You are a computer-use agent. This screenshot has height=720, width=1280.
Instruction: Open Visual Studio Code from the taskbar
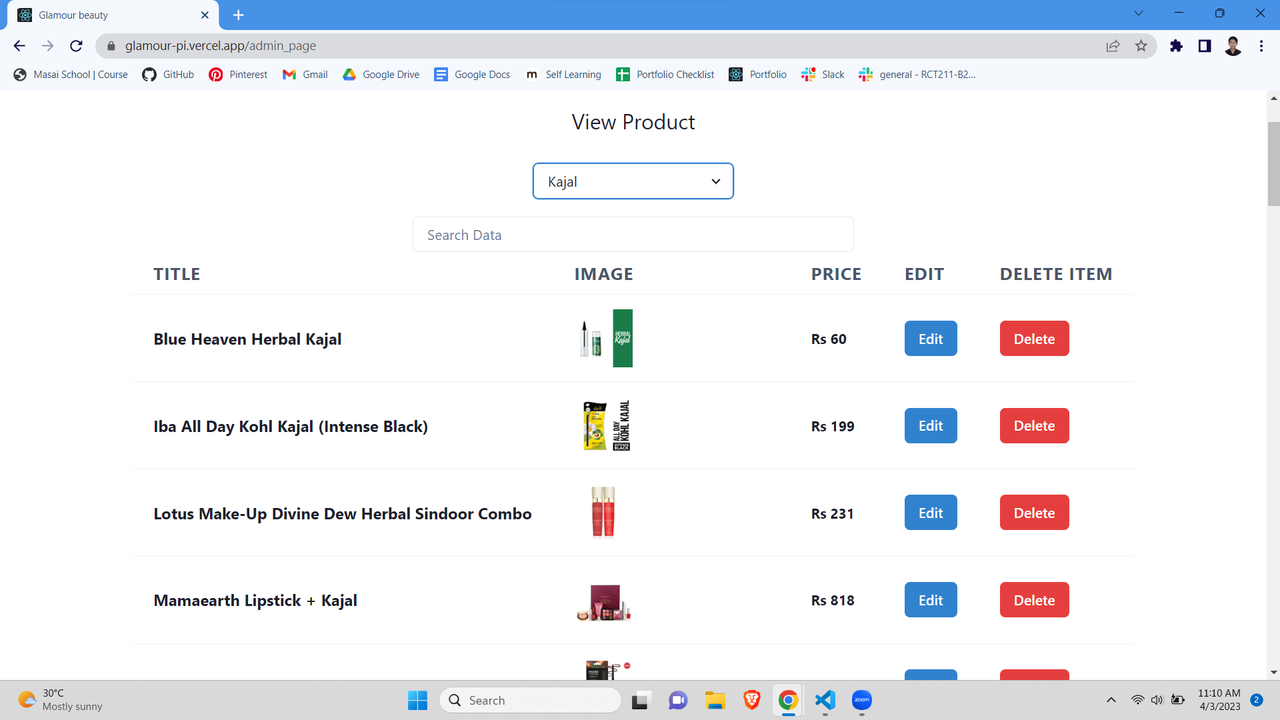[825, 700]
